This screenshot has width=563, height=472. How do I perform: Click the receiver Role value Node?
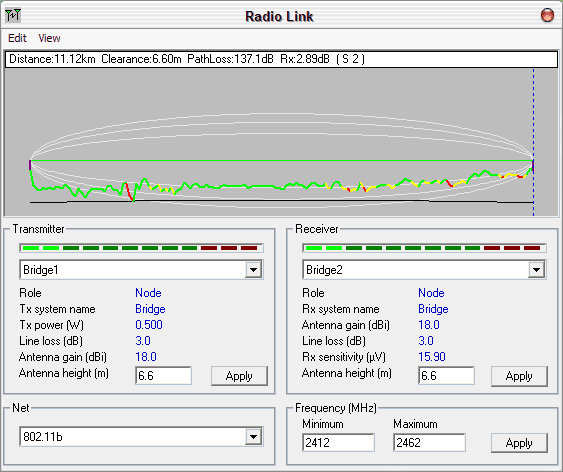[x=431, y=293]
